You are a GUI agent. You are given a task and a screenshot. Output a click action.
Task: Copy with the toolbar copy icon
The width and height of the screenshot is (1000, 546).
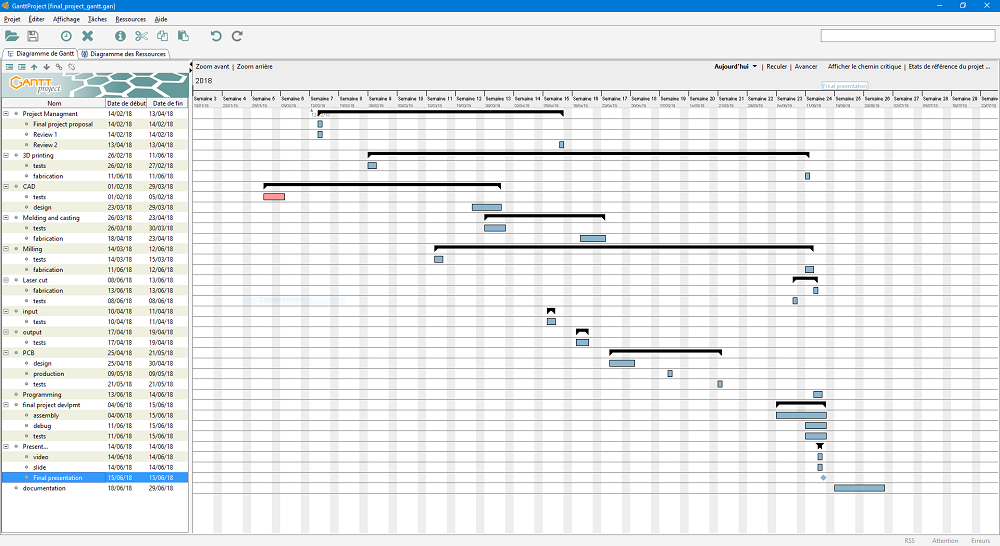163,36
